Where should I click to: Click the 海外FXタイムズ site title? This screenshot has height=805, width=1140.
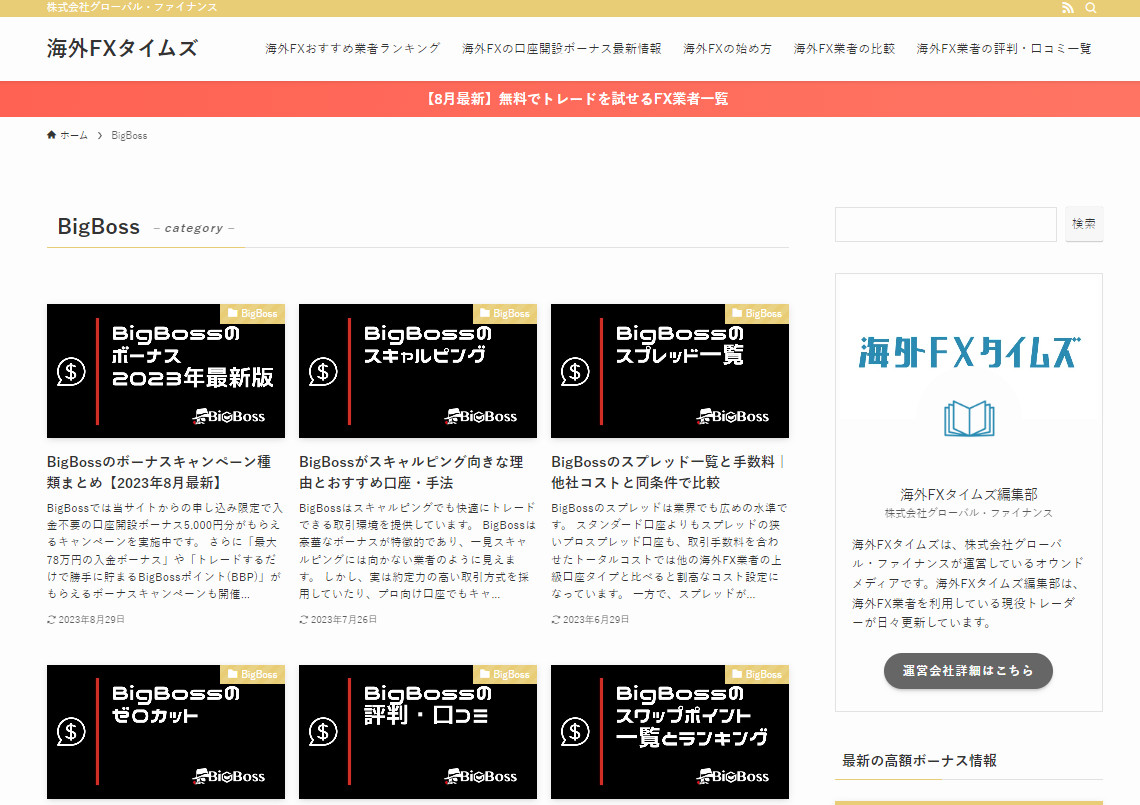(x=122, y=48)
